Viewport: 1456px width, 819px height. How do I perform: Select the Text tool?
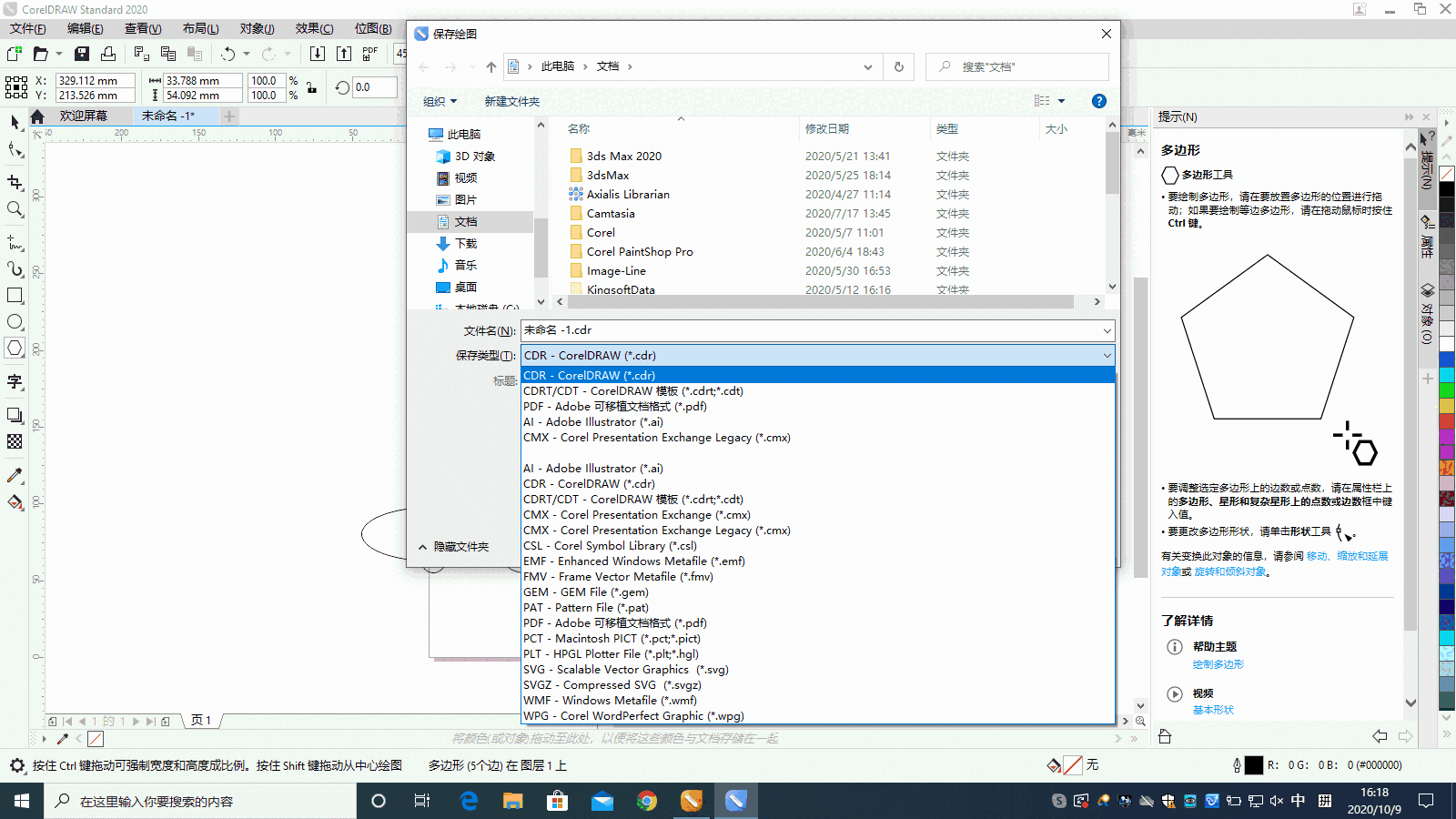[15, 381]
